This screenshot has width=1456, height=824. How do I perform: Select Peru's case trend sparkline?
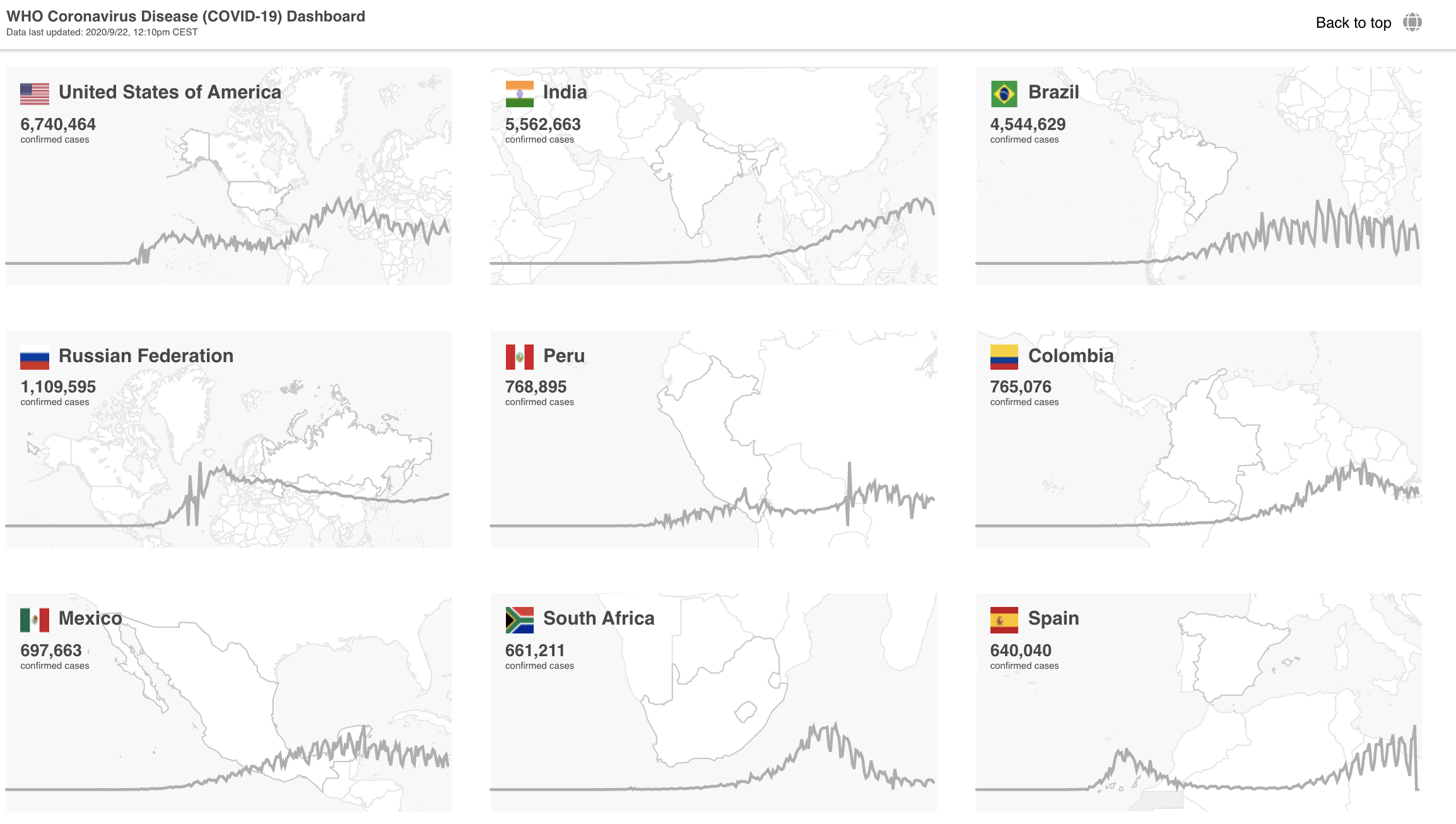pos(713,495)
